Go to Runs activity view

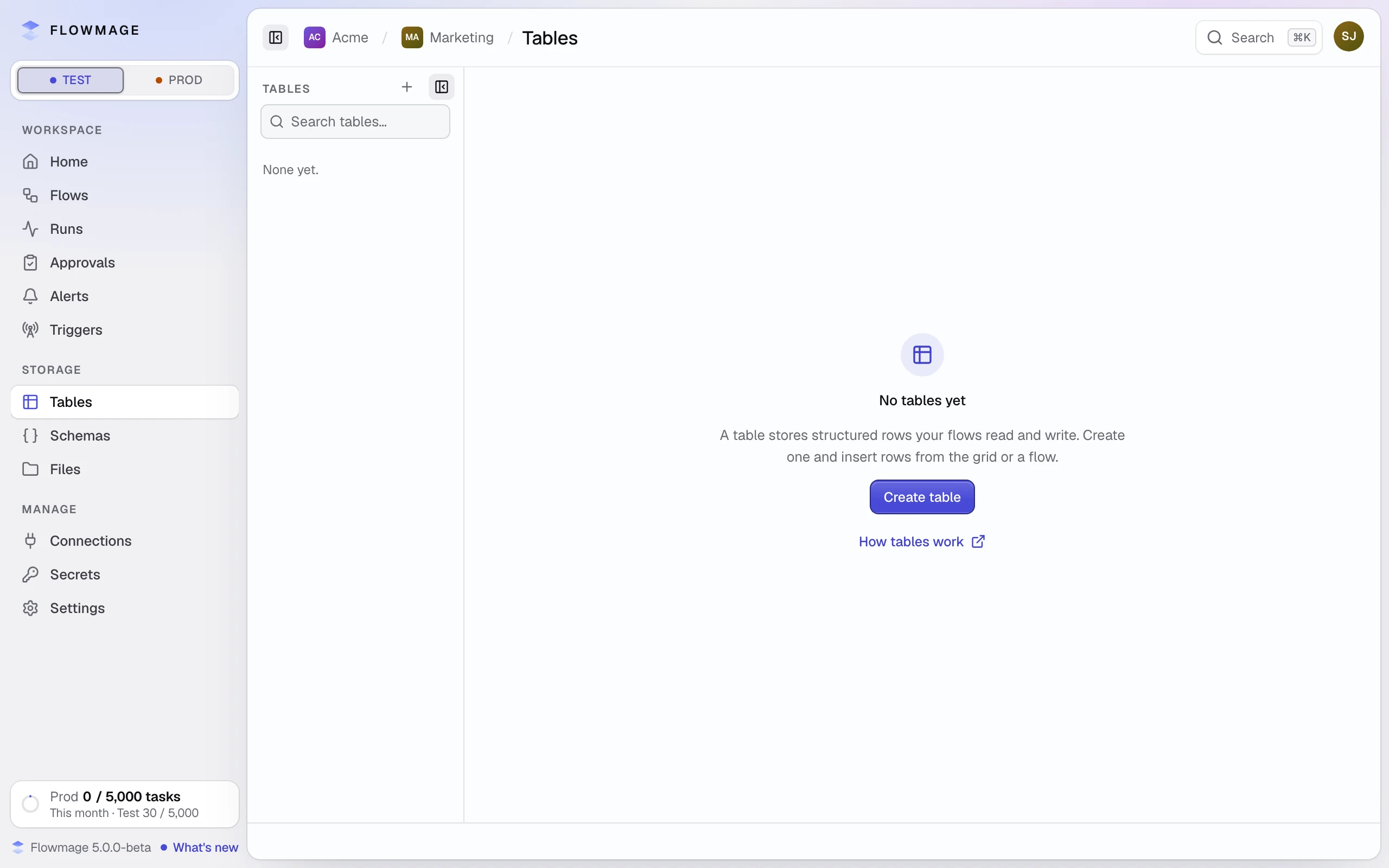point(125,229)
